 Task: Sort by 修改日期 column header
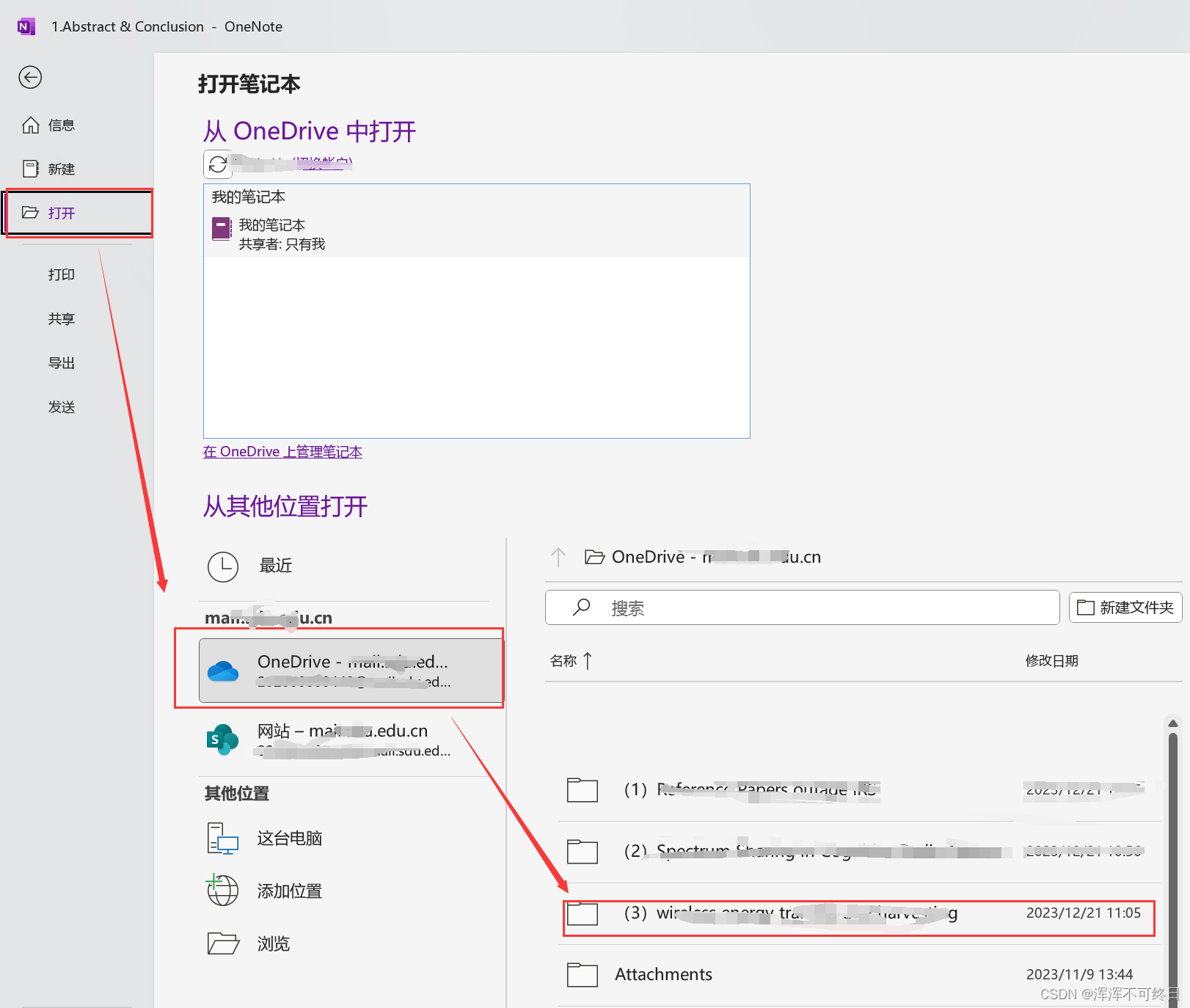[x=1051, y=661]
